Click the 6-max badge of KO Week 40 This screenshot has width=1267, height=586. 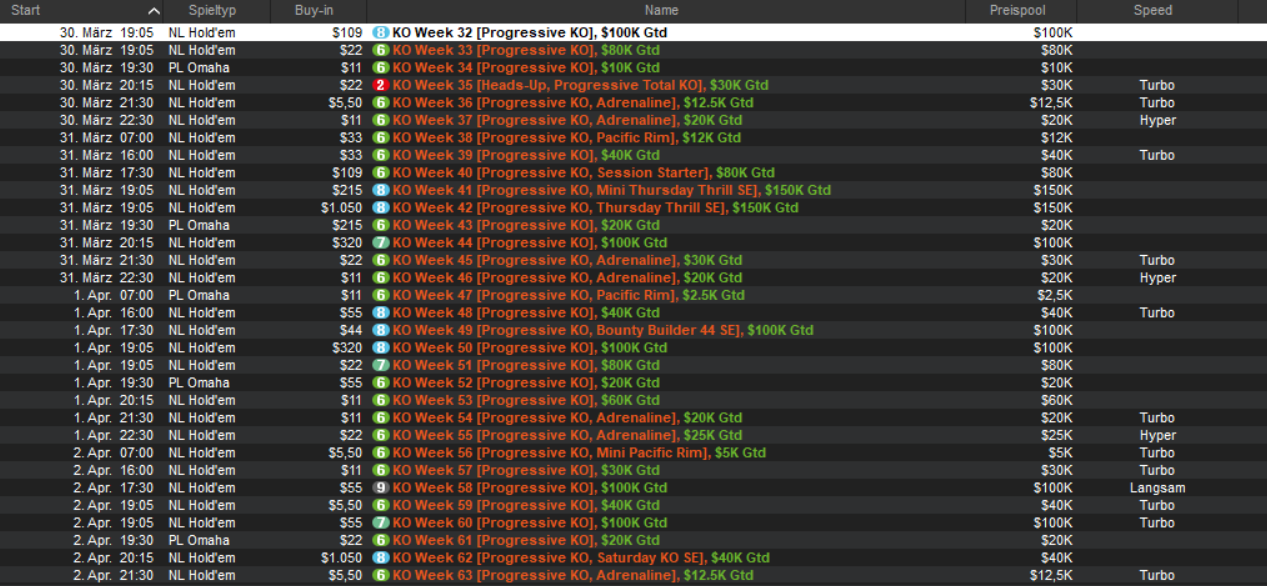pyautogui.click(x=380, y=173)
